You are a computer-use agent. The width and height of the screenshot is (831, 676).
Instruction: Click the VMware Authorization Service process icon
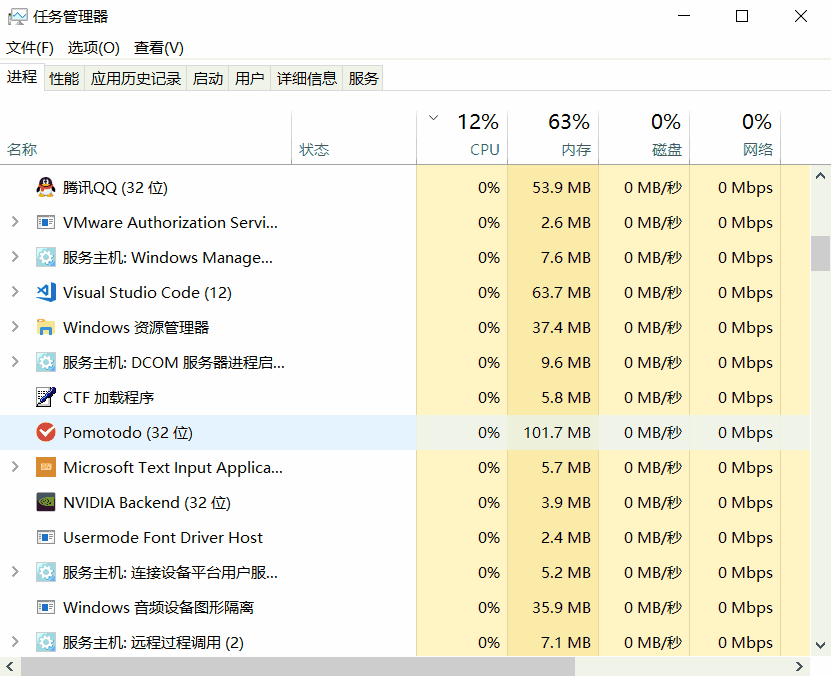pyautogui.click(x=46, y=223)
